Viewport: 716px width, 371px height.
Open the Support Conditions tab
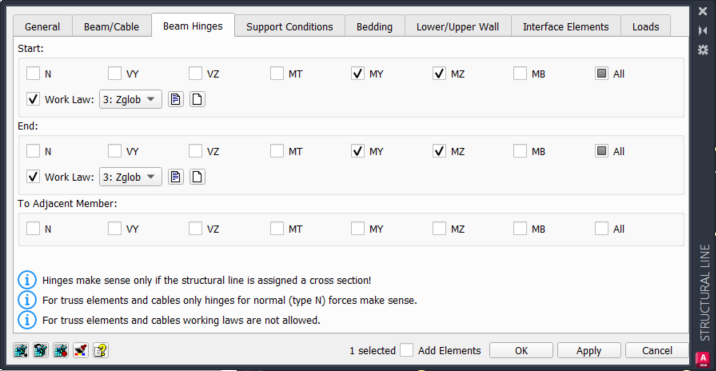point(290,26)
